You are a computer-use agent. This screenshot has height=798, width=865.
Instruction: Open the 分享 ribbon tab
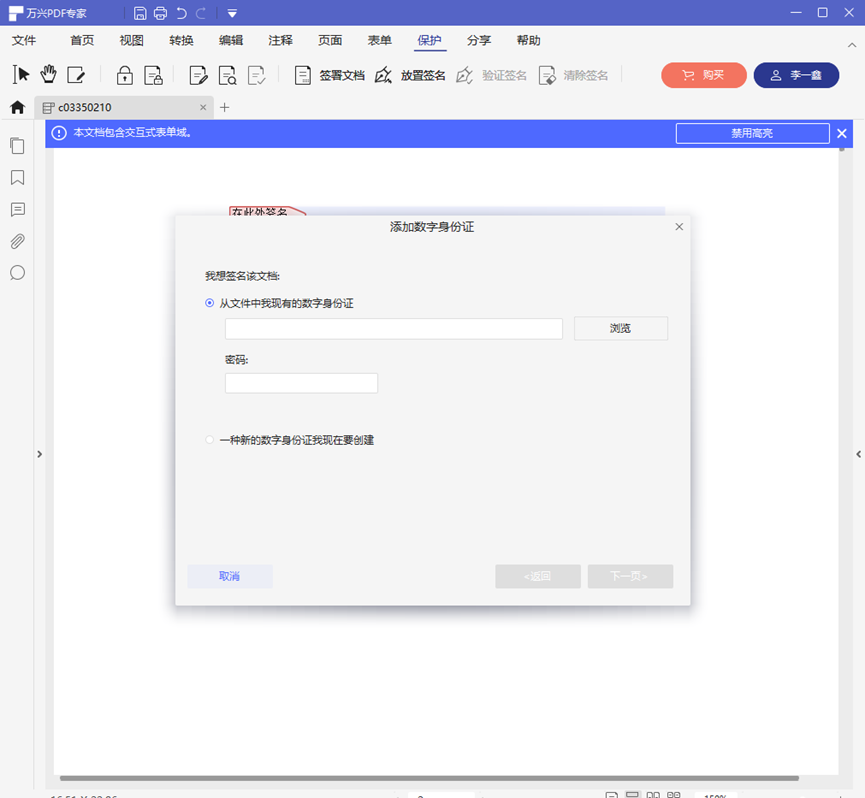(479, 40)
